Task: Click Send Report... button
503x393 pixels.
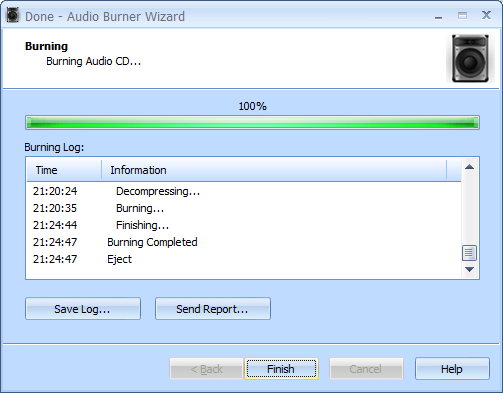Action: pyautogui.click(x=213, y=309)
